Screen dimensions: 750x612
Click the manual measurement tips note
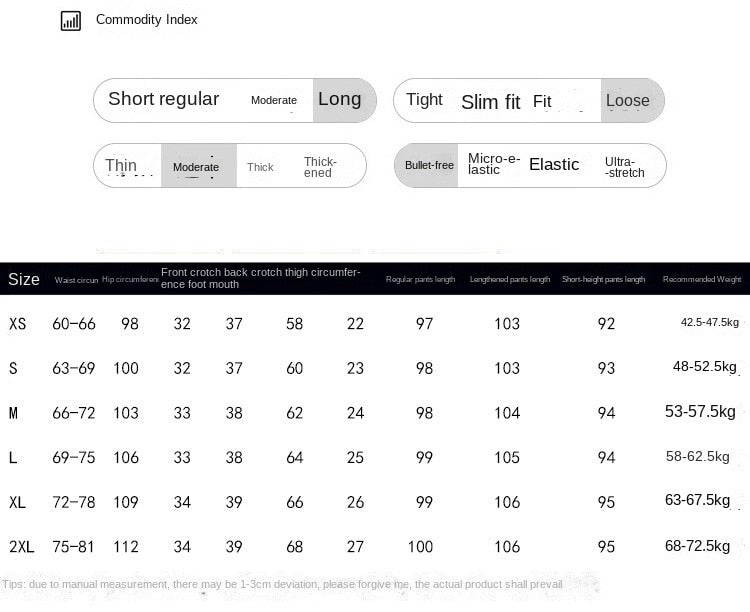tap(283, 584)
